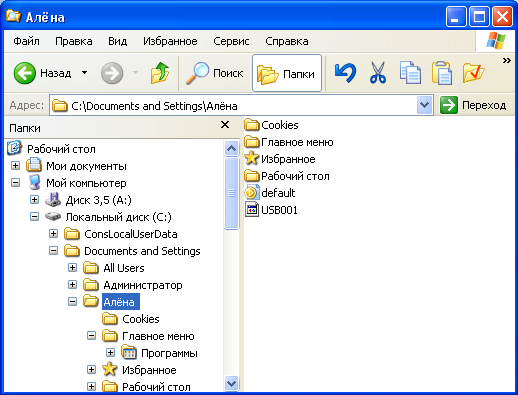Select Избранное star icon in tree

[110, 369]
